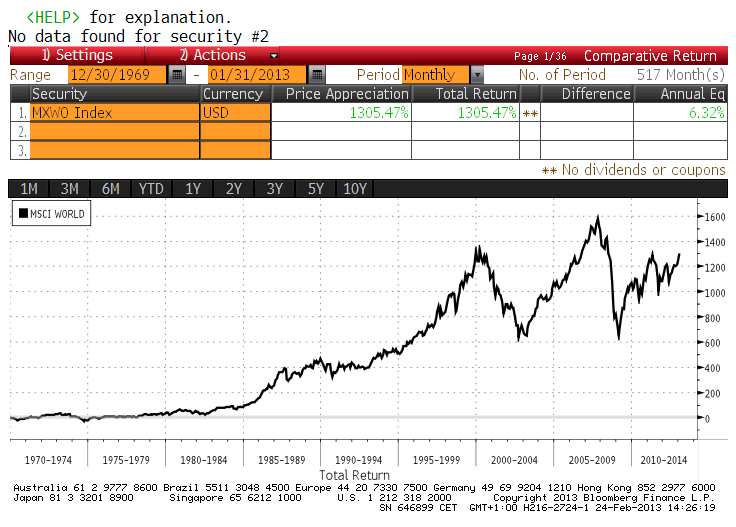Select the YTD time range tab
This screenshot has width=736, height=527.
click(x=151, y=189)
